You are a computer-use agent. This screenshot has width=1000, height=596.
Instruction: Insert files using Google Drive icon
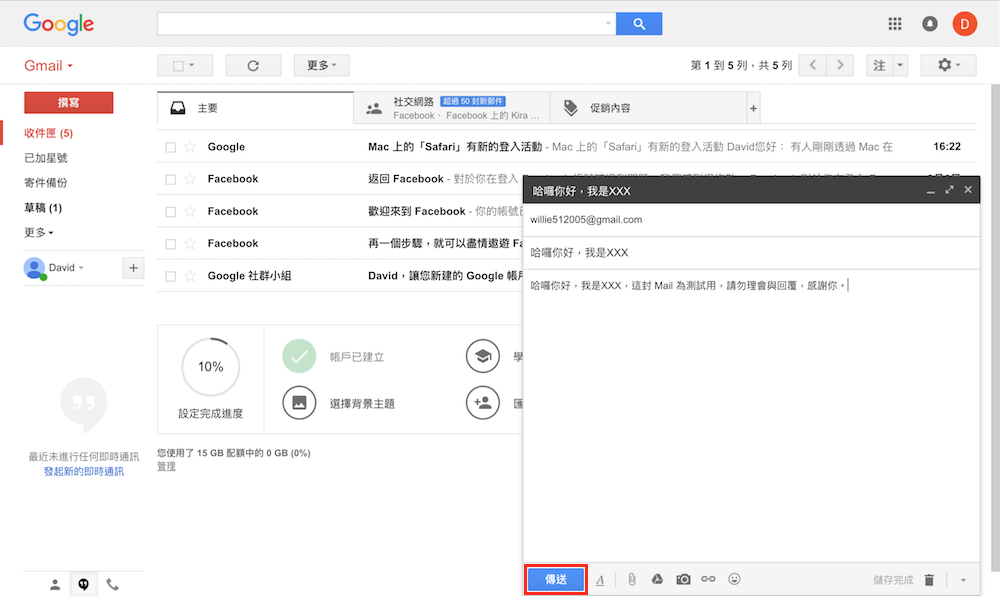[x=658, y=579]
